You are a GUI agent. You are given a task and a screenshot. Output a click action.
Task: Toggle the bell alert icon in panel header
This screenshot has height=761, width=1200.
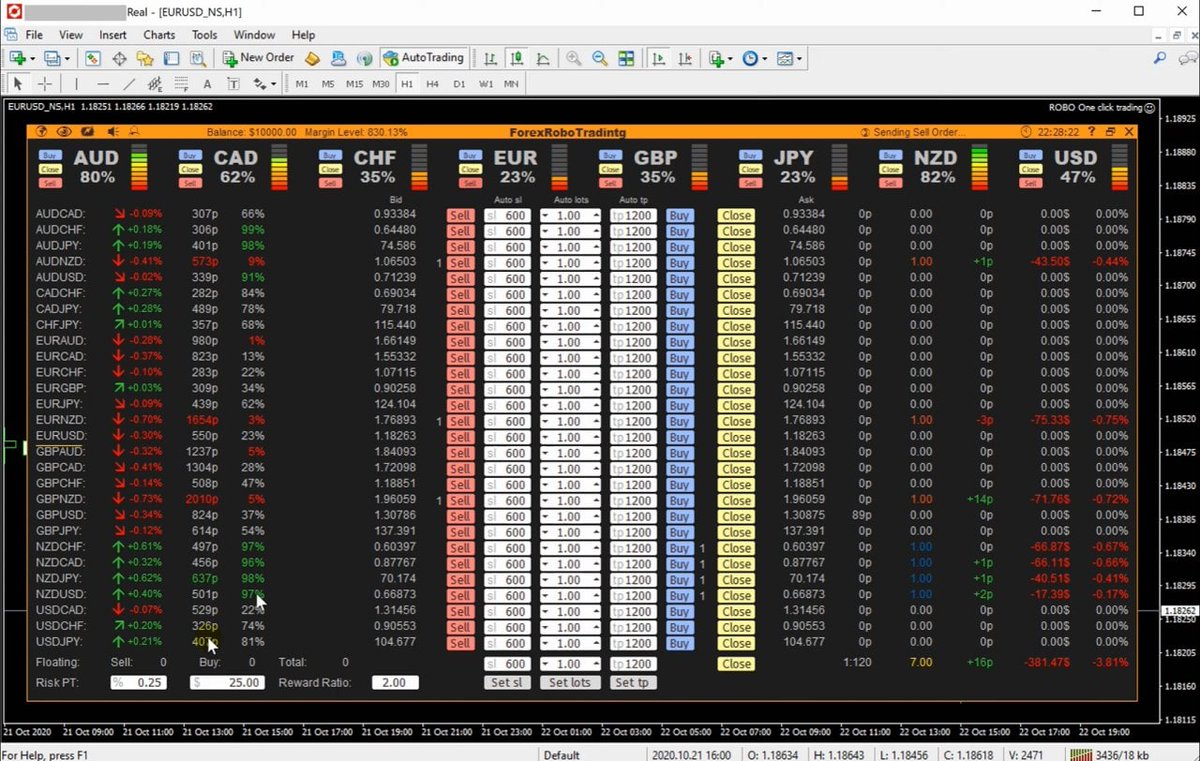pos(134,132)
